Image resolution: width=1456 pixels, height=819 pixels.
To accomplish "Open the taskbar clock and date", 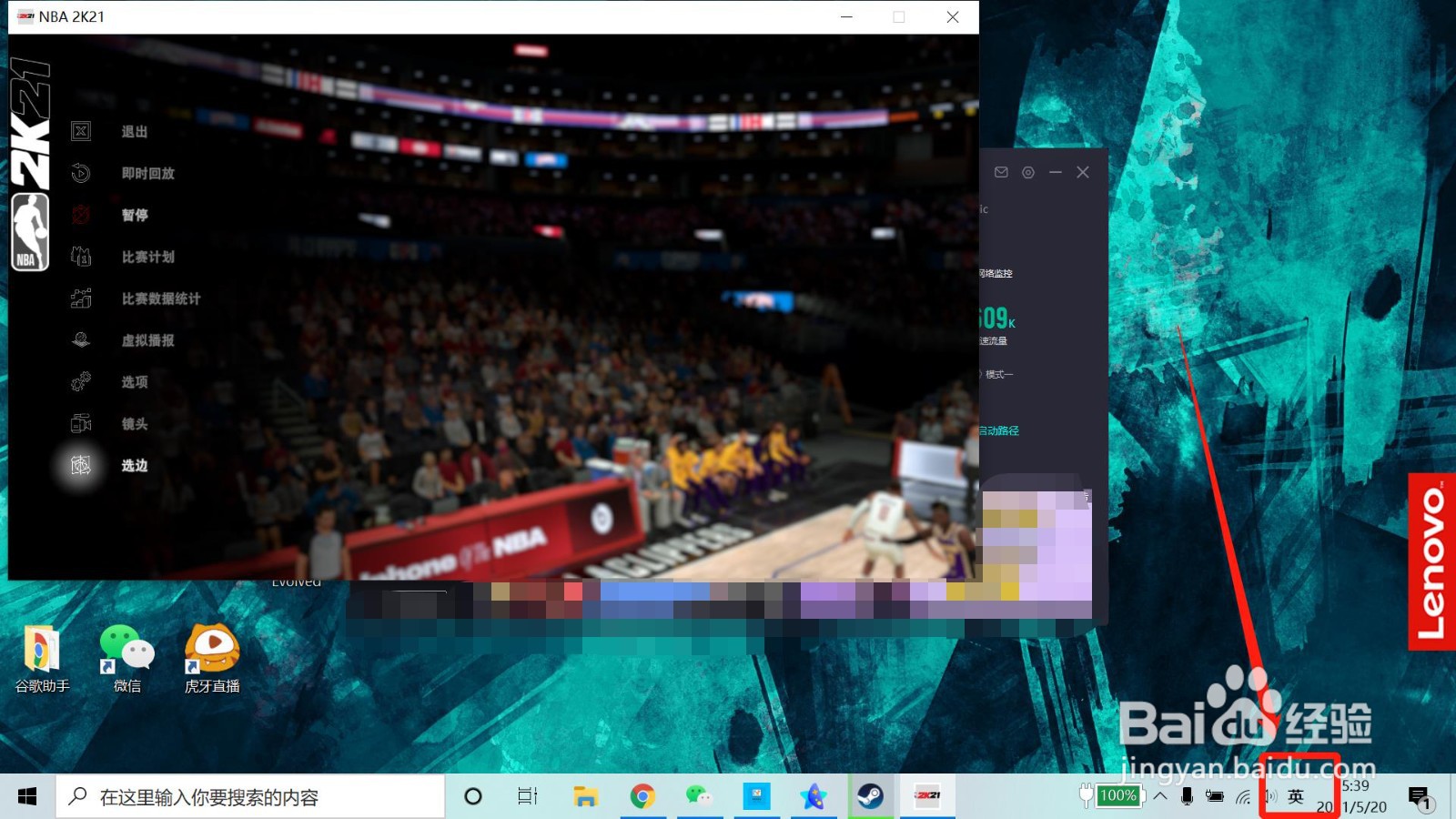I will 1352,796.
